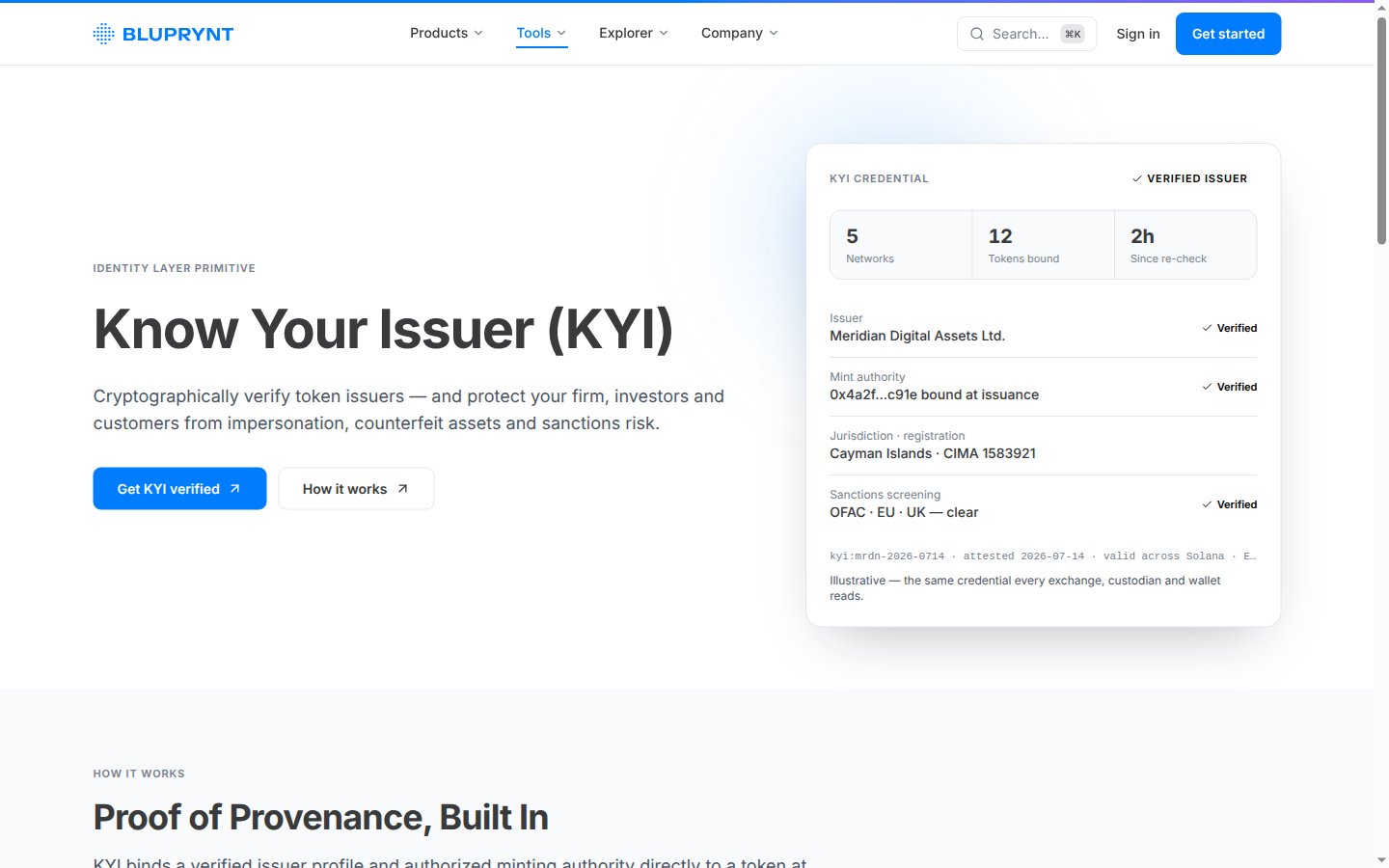Click the Get KYI verified button label
The height and width of the screenshot is (868, 1389).
169,489
